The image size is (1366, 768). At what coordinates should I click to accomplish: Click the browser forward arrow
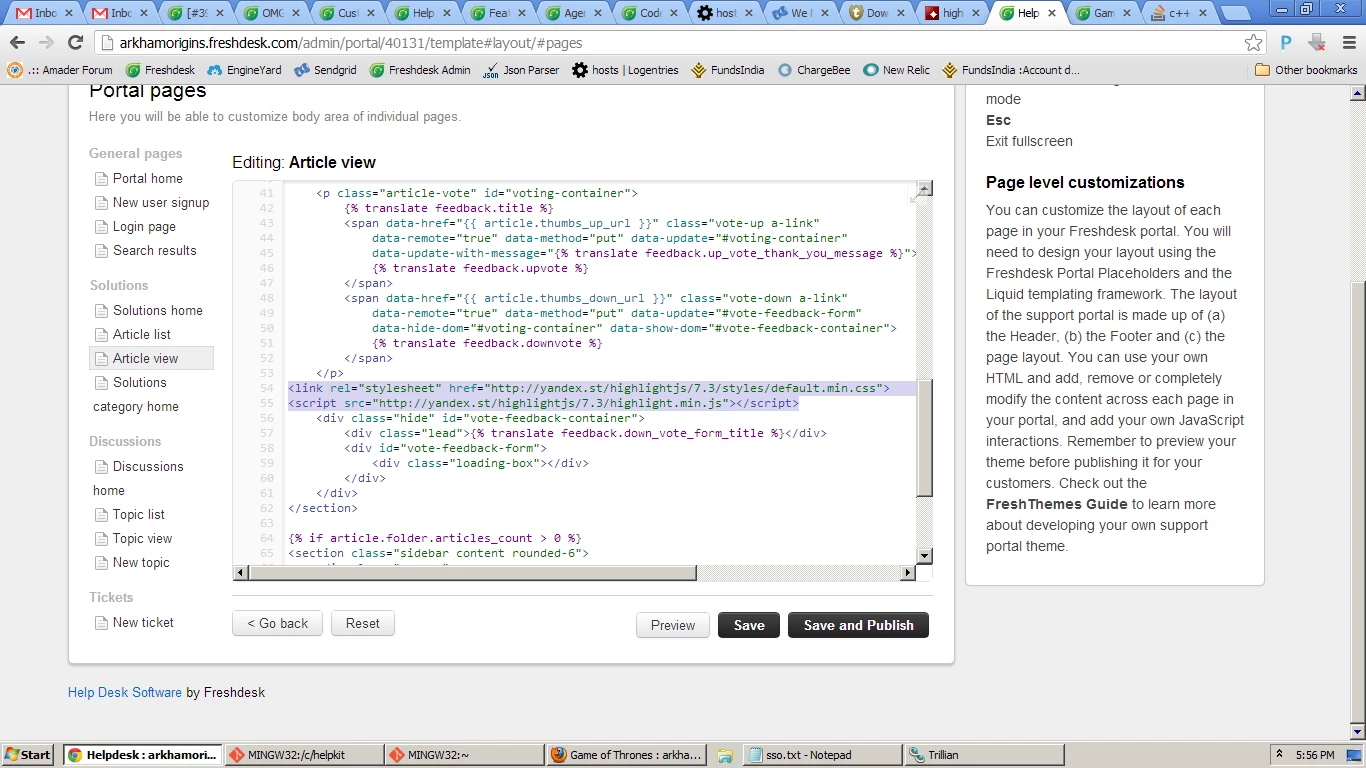point(46,43)
